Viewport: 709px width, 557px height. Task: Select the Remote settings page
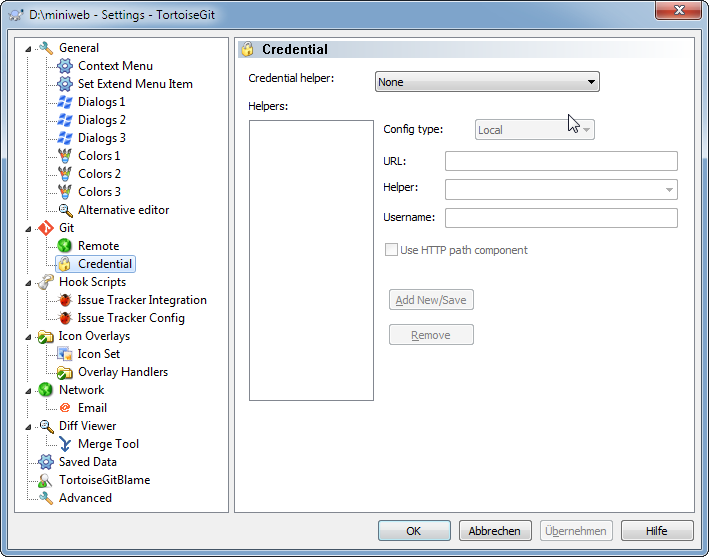[99, 246]
